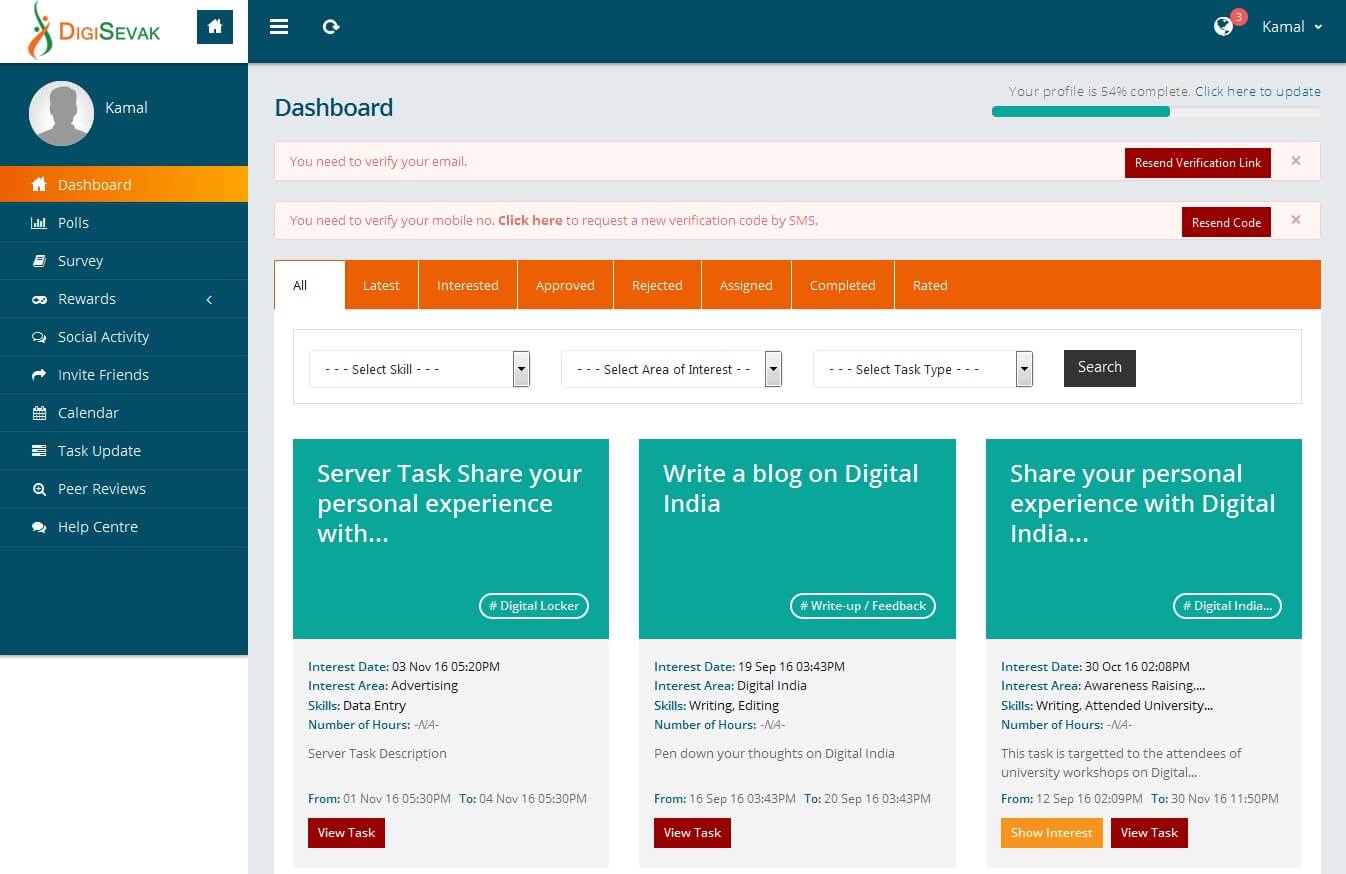
Task: Open Help Centre in the sidebar
Action: 97,527
